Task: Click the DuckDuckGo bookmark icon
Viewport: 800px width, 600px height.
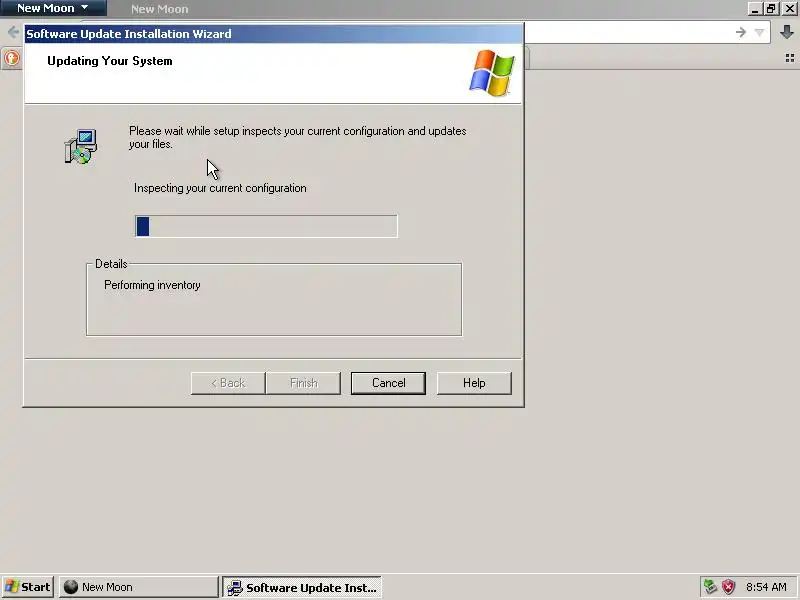Action: pos(12,58)
